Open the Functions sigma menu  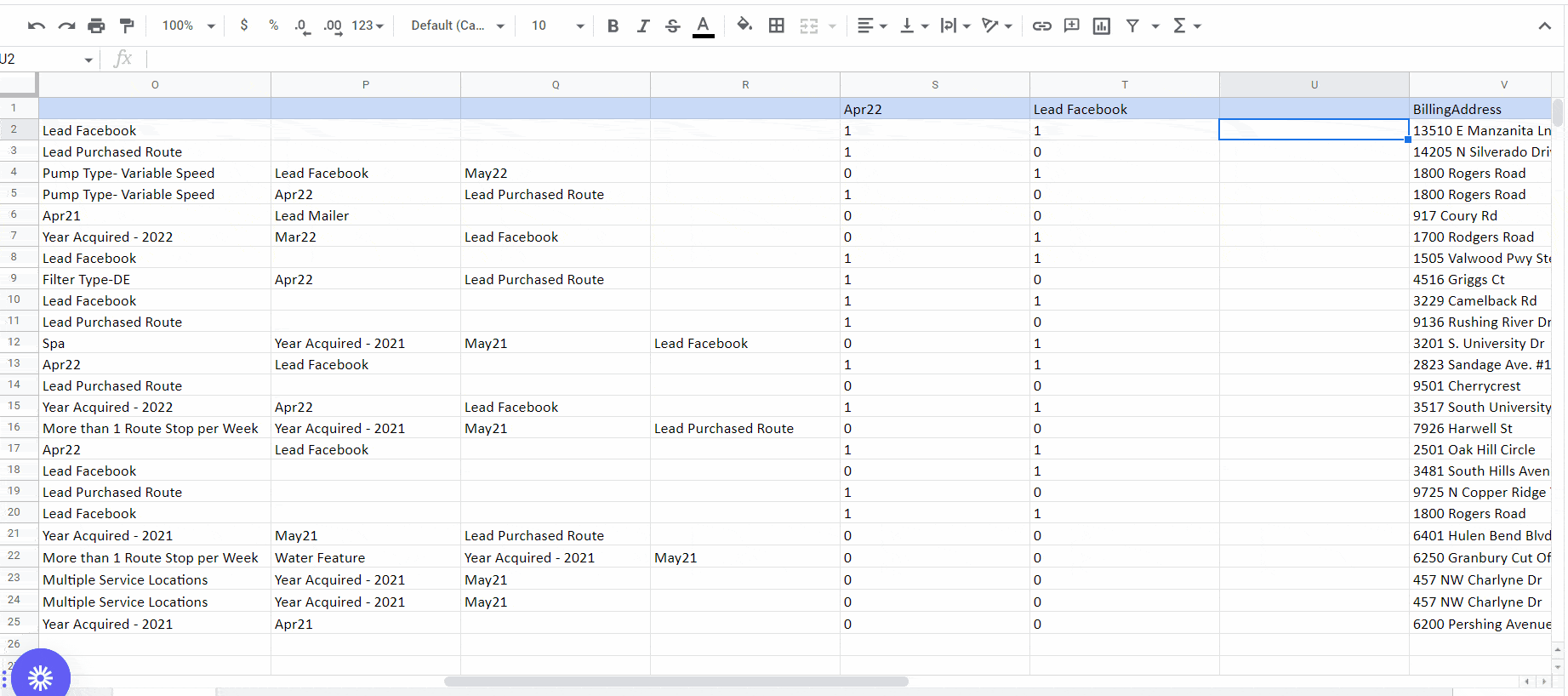pos(1187,26)
